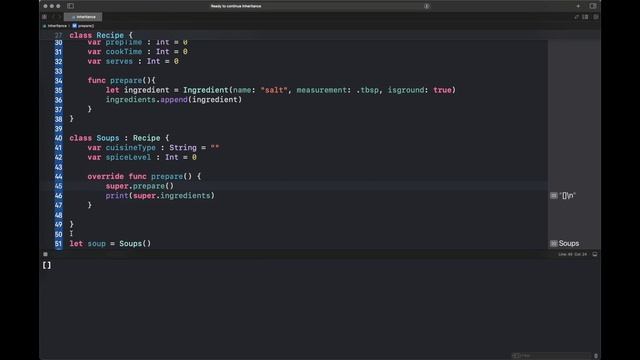The height and width of the screenshot is (360, 640).
Task: Click the spiceLevel variable name
Action: point(128,157)
